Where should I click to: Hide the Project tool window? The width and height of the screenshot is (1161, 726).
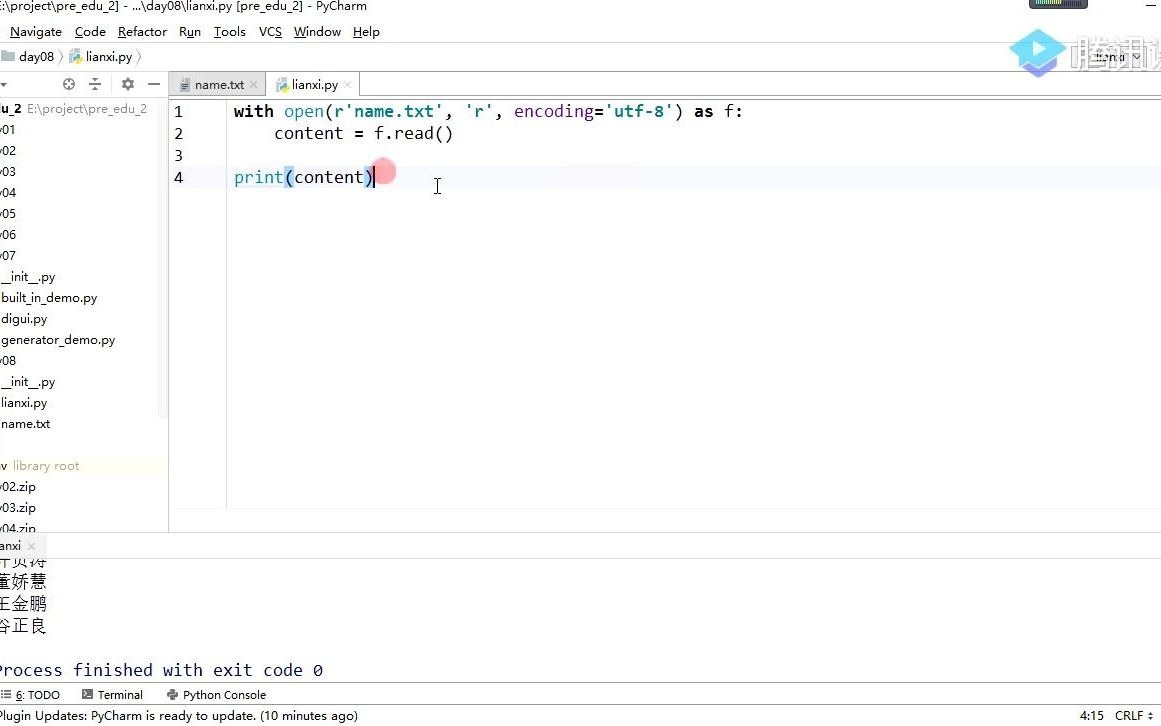coord(153,84)
